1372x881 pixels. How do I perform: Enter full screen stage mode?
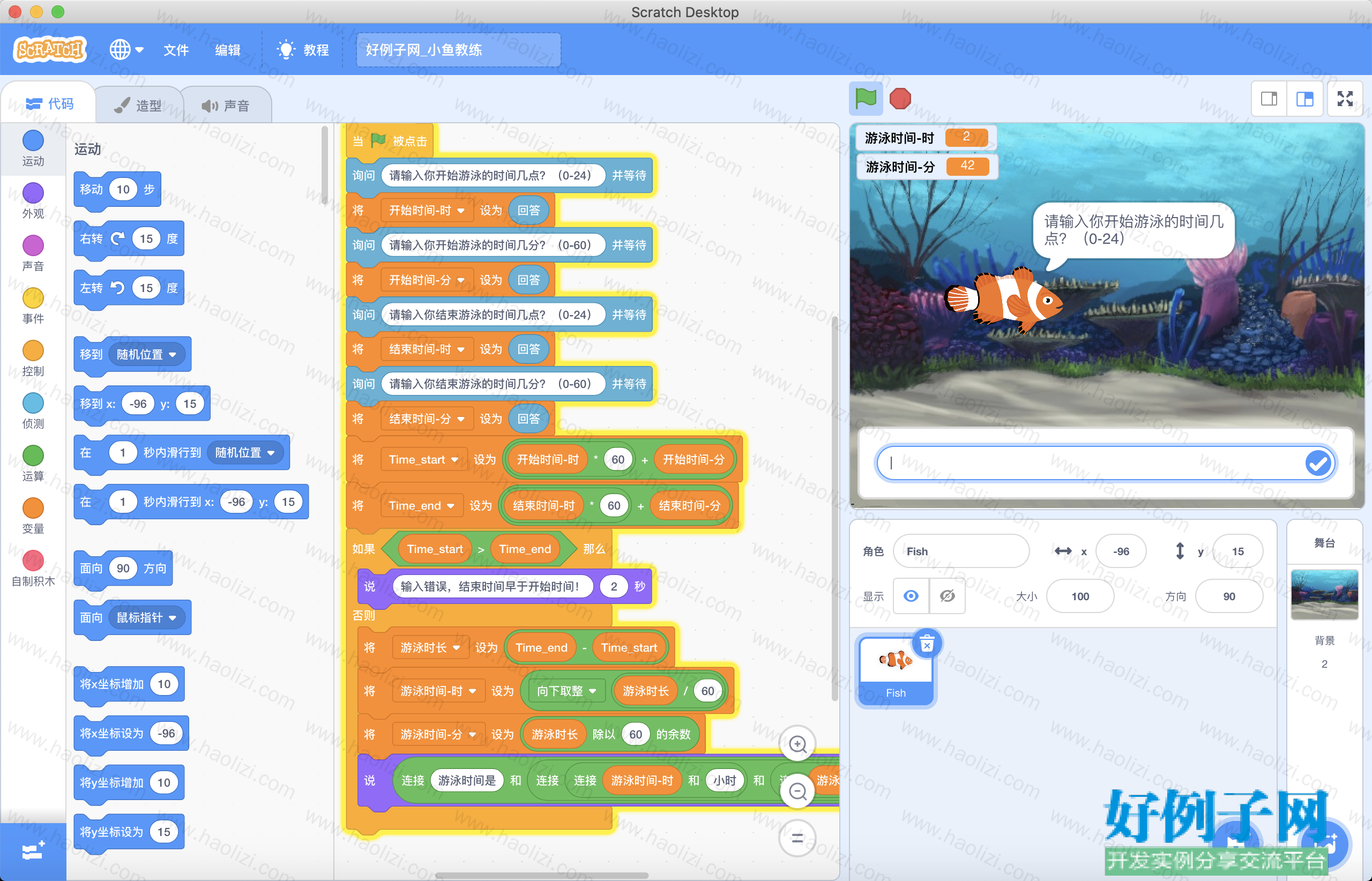[1345, 99]
